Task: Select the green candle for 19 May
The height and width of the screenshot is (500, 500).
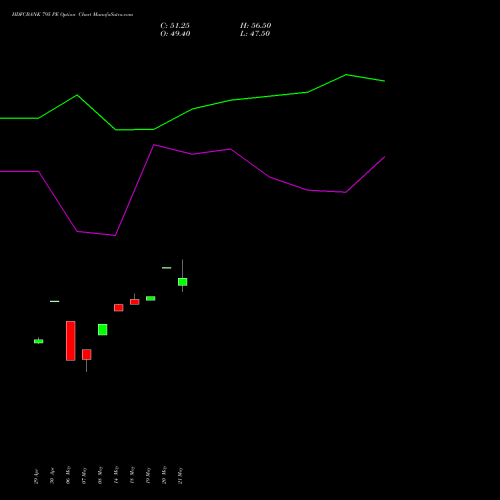Action: click(x=151, y=298)
